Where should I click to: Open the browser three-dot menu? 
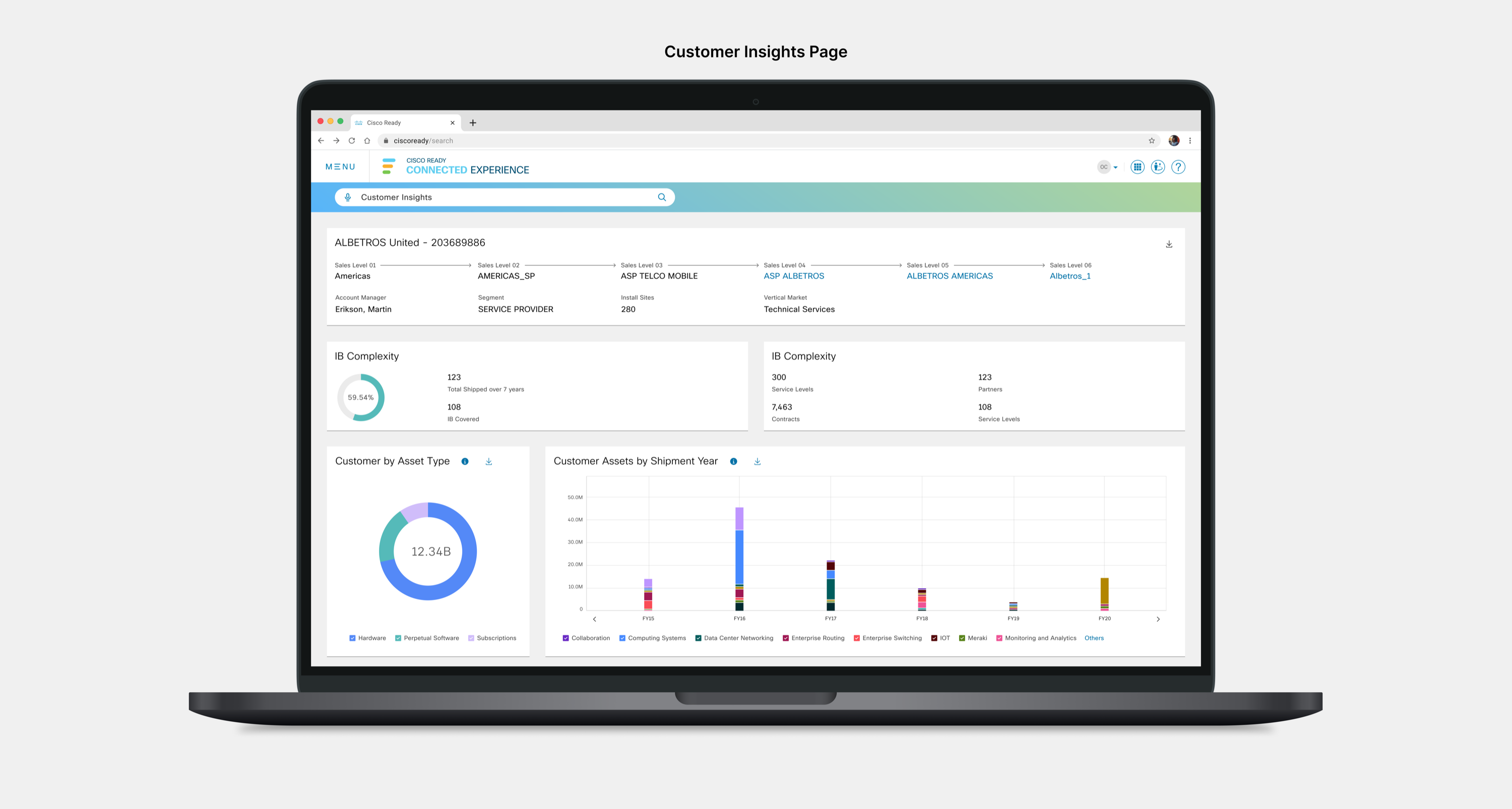[1190, 141]
